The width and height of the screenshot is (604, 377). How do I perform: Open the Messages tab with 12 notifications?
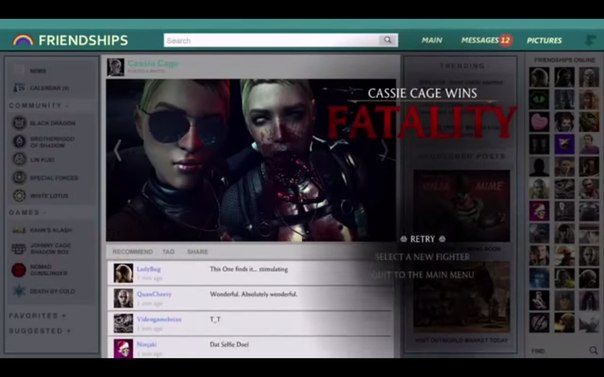click(487, 40)
